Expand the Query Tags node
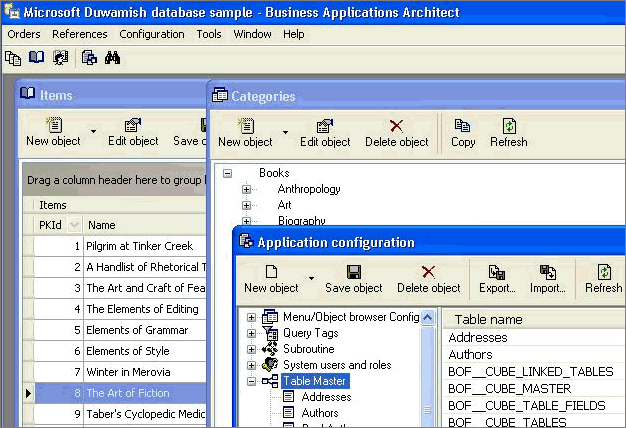Viewport: 626px width, 428px height. (251, 333)
